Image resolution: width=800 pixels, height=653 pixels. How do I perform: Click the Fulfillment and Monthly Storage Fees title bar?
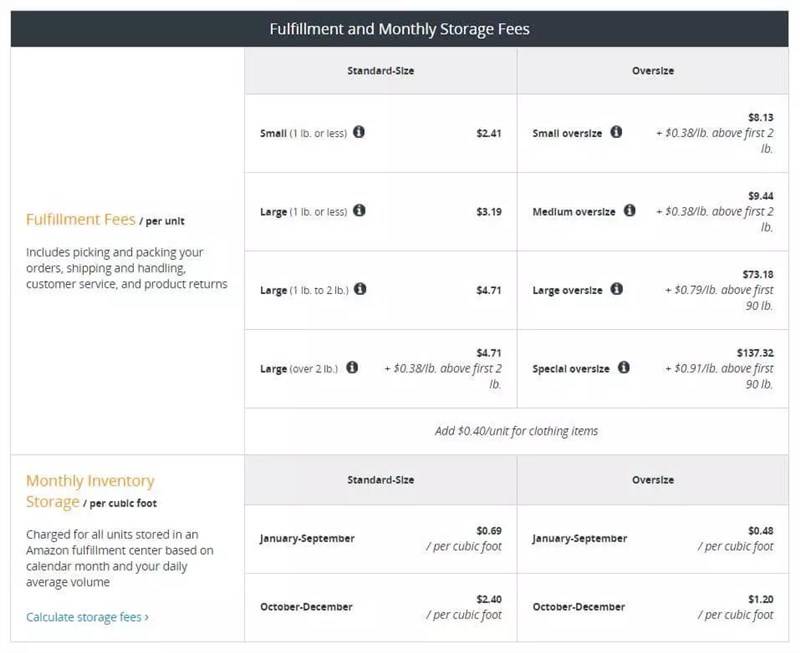coord(399,29)
